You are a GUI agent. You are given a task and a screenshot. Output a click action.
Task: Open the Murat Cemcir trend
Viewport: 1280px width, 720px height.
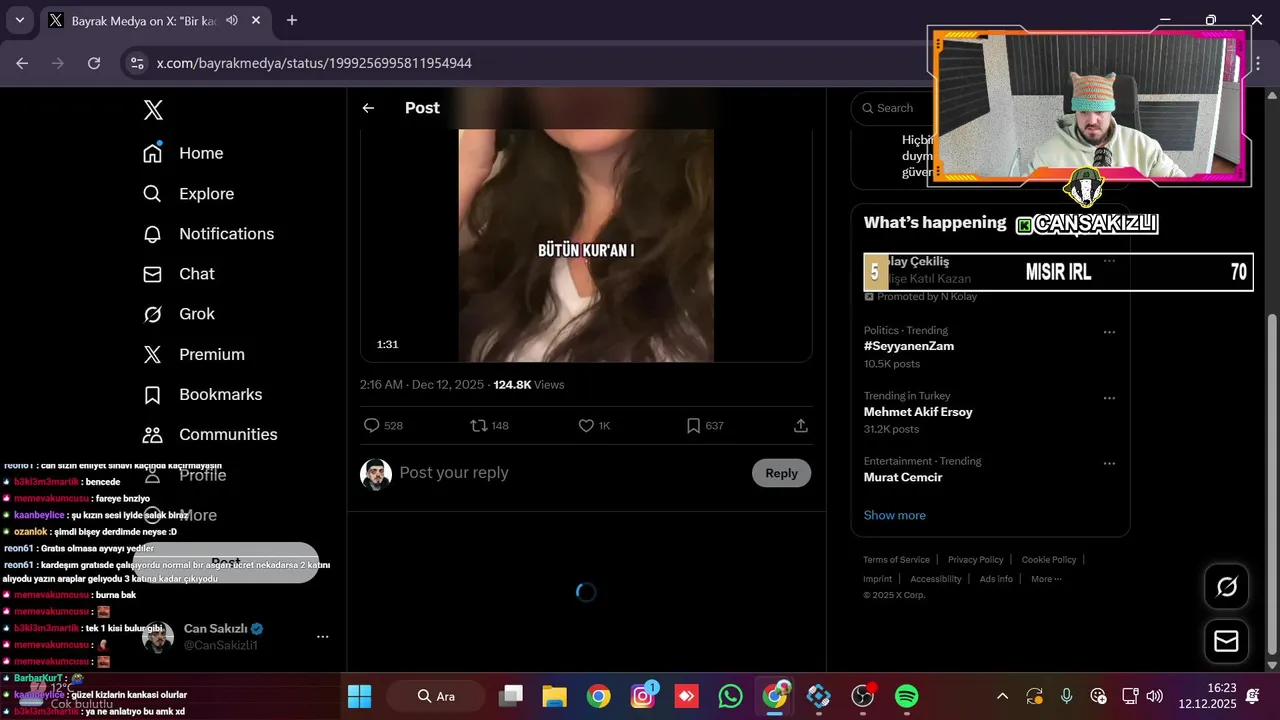click(903, 477)
